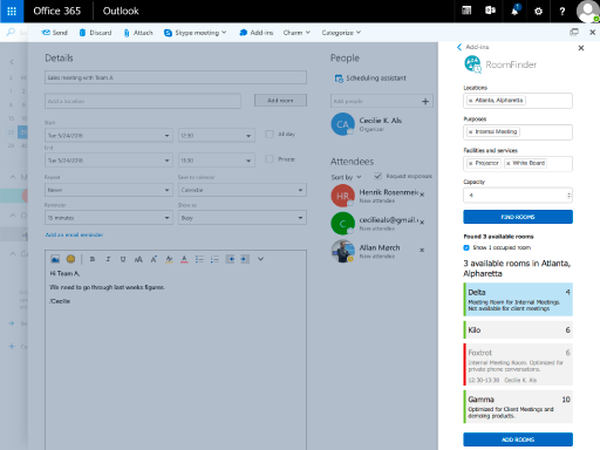600x450 pixels.
Task: Toggle the All day checkbox
Action: tap(270, 134)
